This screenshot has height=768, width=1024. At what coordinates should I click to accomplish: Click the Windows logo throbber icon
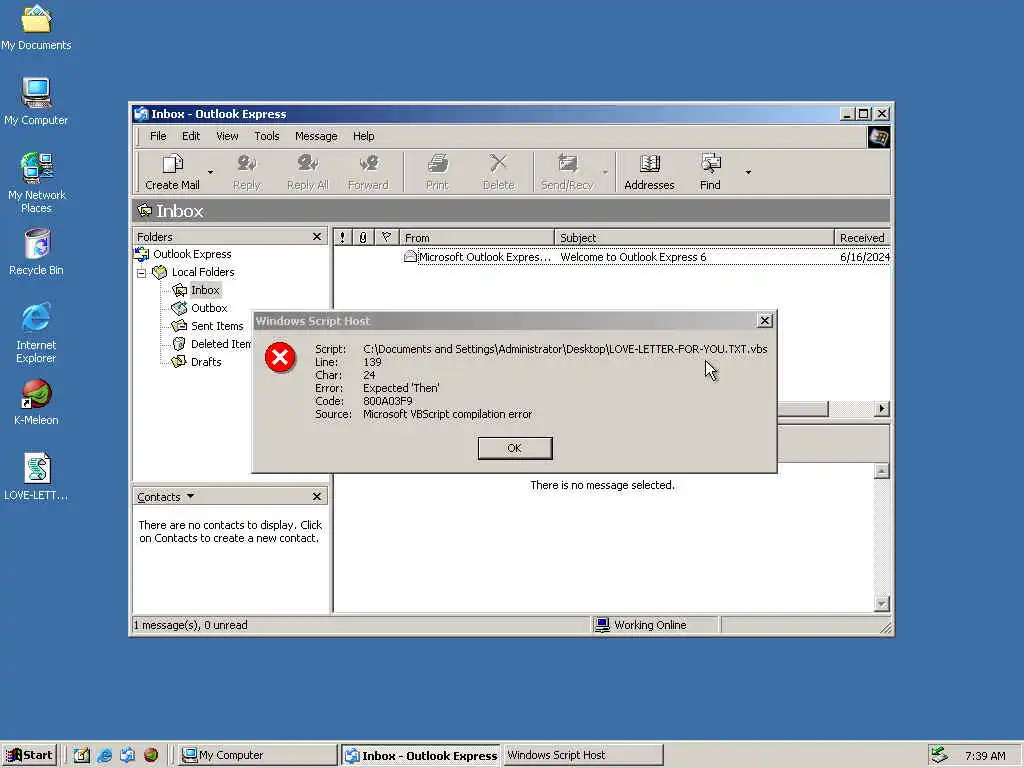click(x=878, y=137)
